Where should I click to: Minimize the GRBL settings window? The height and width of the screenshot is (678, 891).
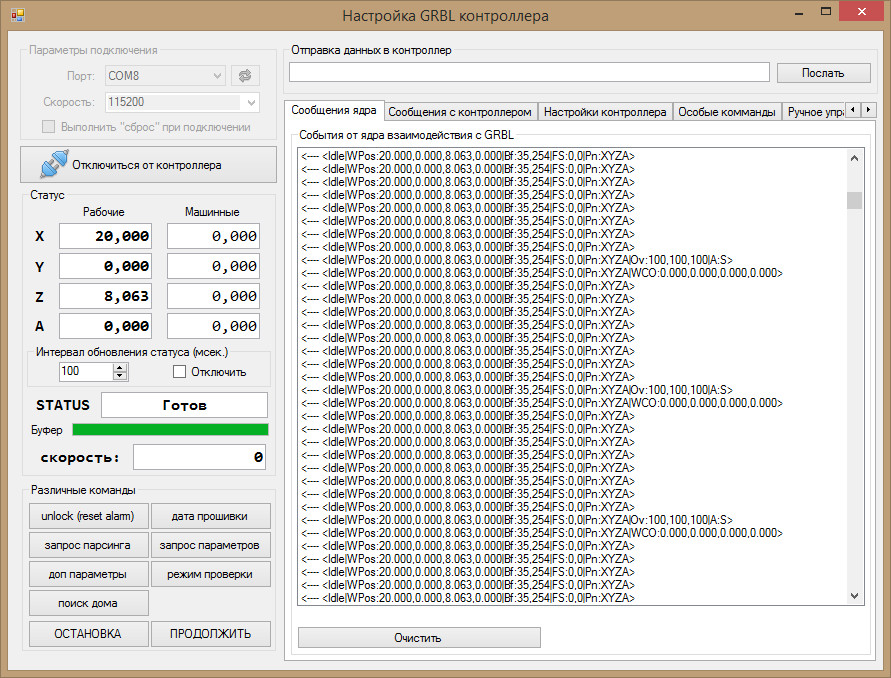click(798, 13)
